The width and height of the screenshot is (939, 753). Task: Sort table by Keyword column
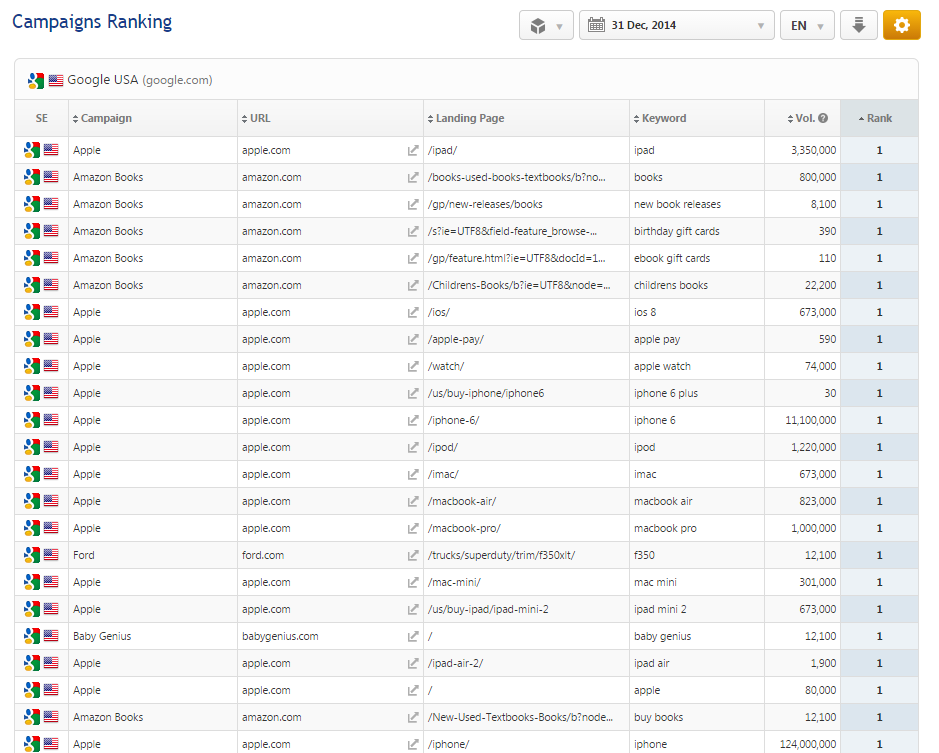[x=663, y=119]
